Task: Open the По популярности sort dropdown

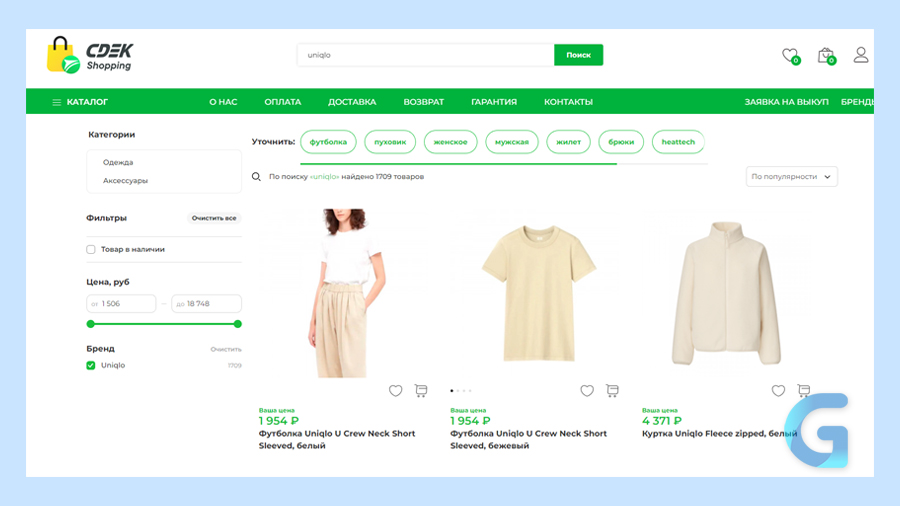Action: click(x=792, y=177)
